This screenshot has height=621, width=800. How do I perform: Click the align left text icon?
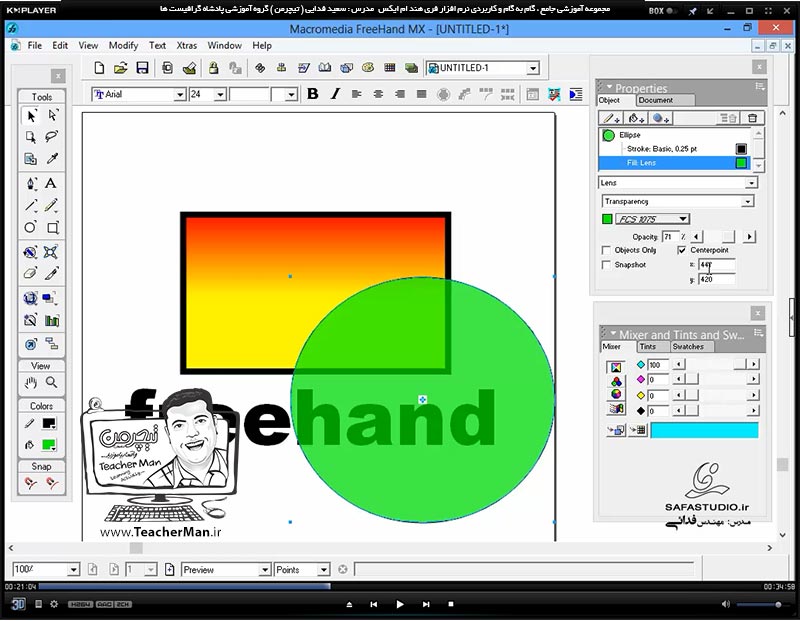(x=357, y=94)
